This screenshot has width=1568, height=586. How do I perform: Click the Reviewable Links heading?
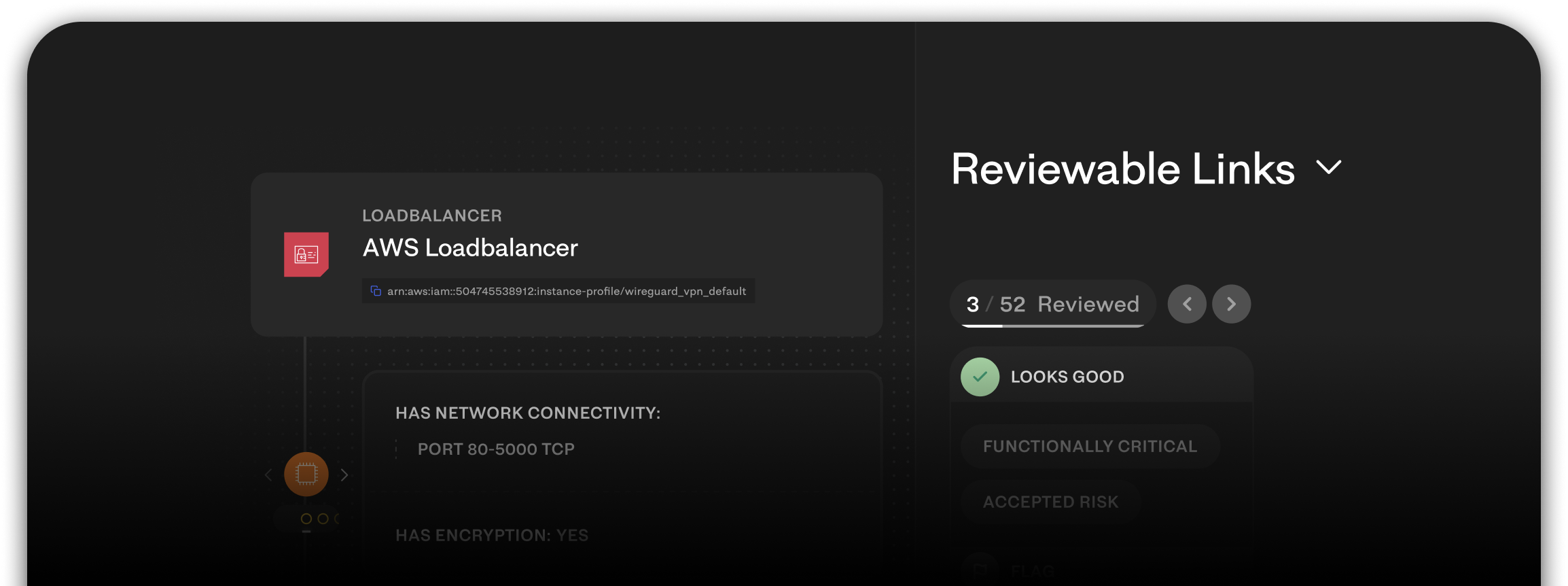[x=1123, y=168]
